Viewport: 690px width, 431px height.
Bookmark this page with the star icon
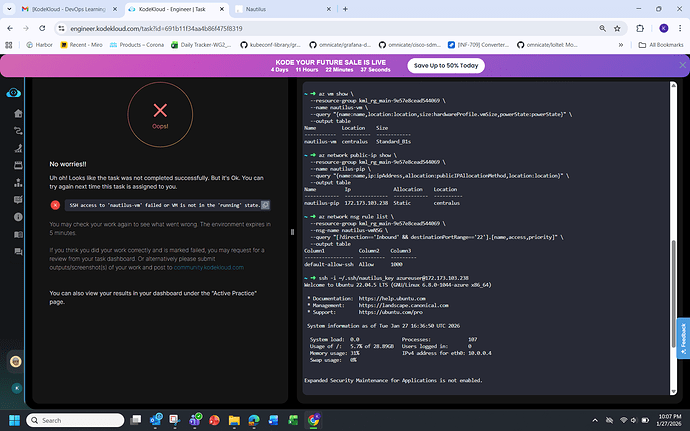(x=617, y=28)
